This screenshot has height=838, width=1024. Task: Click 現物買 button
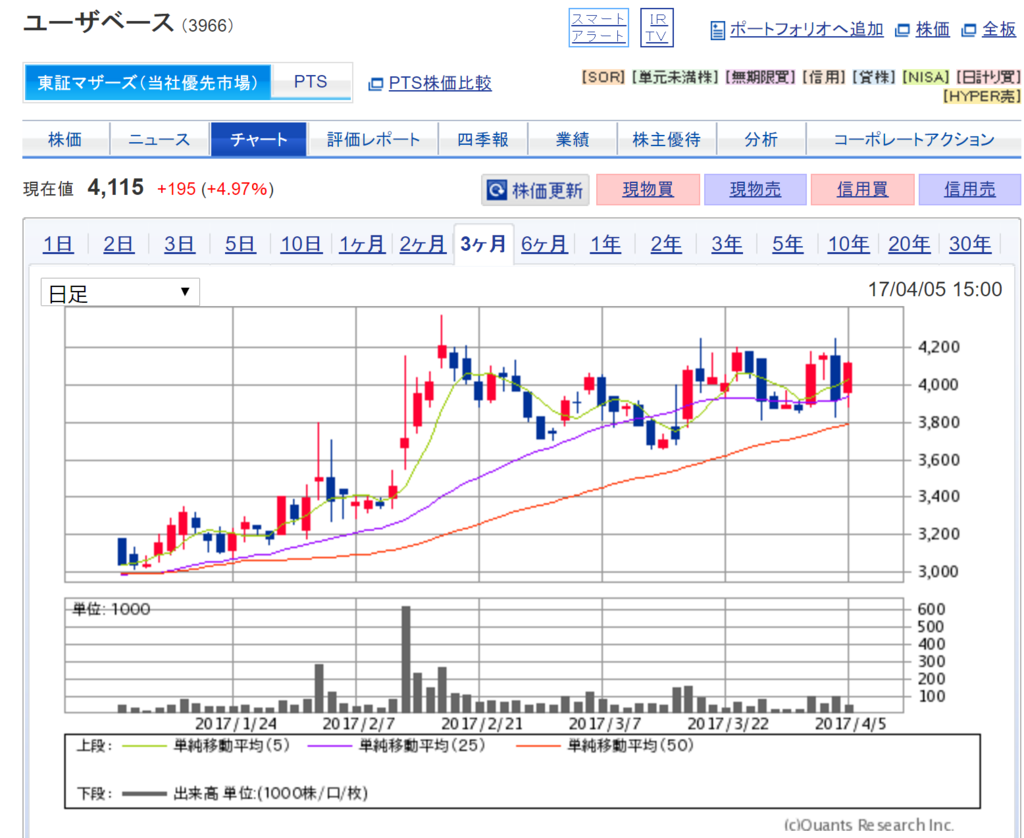648,189
